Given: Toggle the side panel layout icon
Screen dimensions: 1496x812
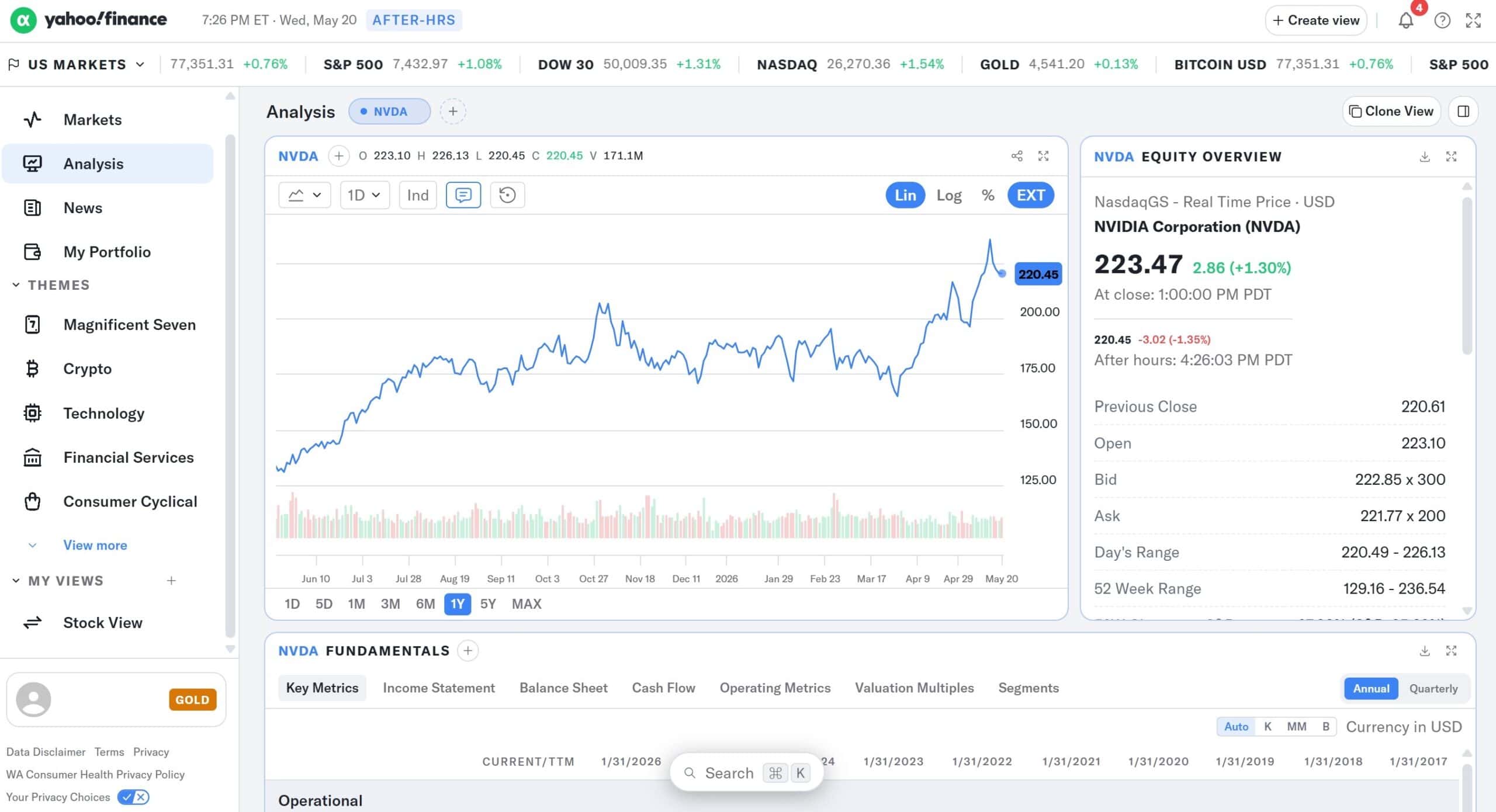Looking at the screenshot, I should [x=1463, y=111].
